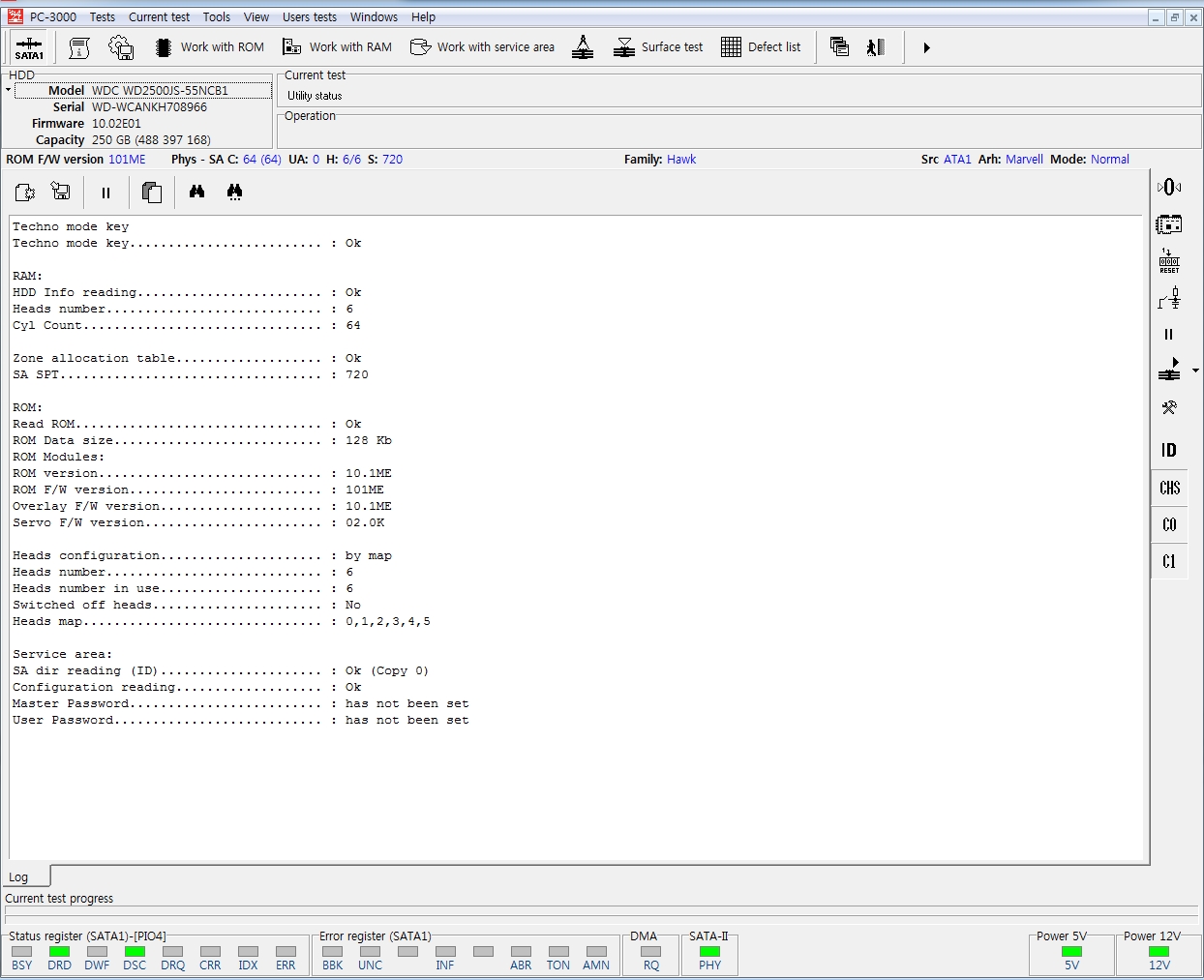Save the log with the floppy icon

(x=61, y=192)
